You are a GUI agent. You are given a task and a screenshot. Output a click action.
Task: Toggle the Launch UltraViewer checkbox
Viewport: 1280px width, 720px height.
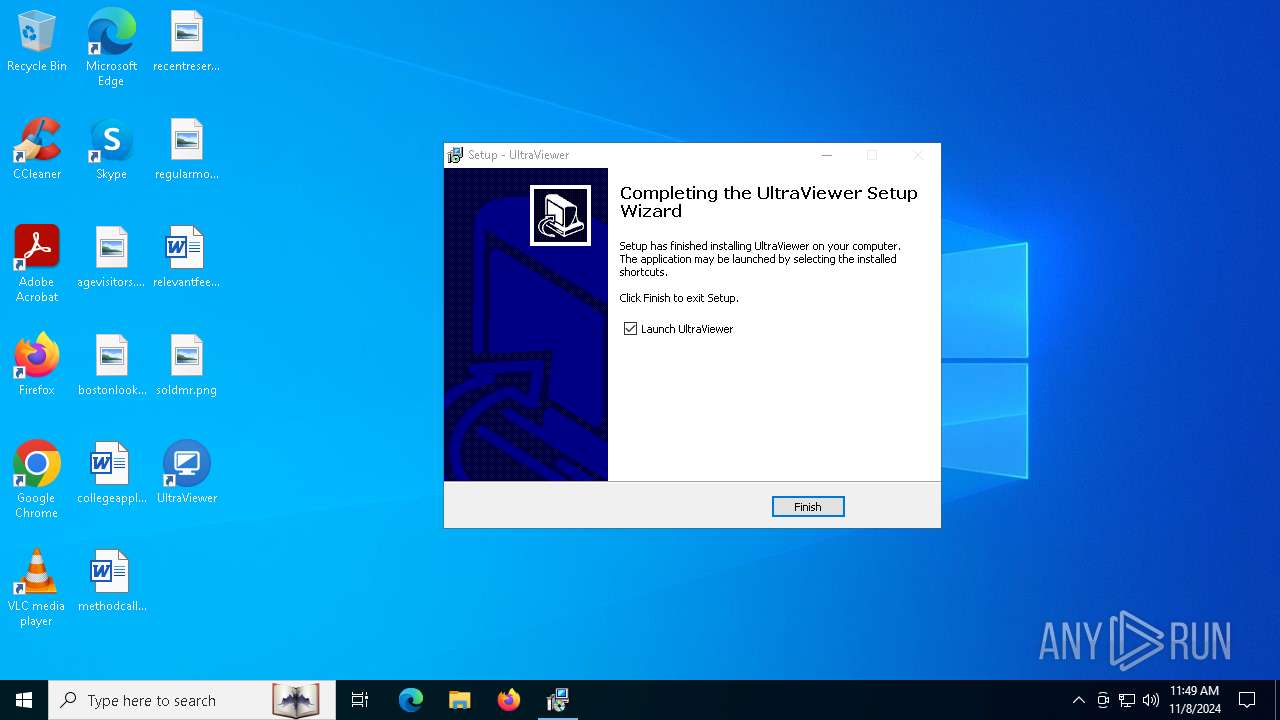pos(630,329)
